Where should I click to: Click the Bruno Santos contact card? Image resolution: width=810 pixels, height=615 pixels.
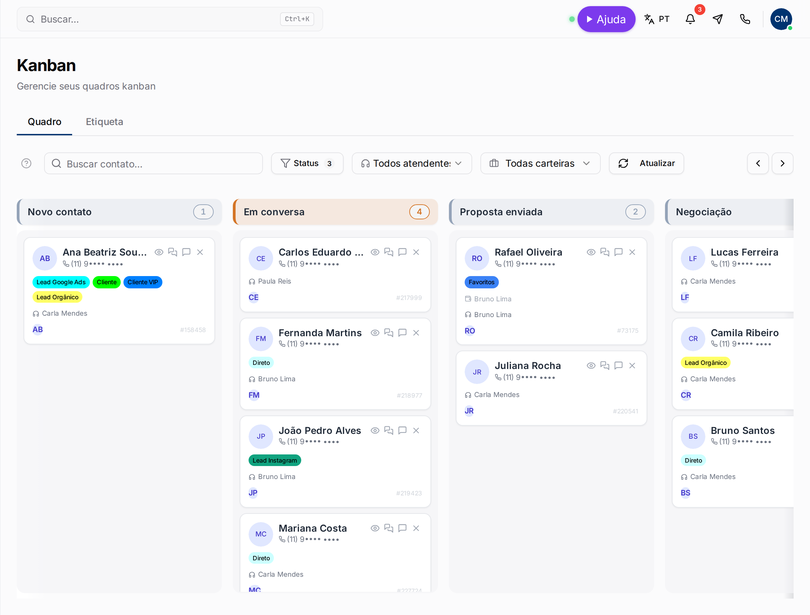pyautogui.click(x=733, y=462)
